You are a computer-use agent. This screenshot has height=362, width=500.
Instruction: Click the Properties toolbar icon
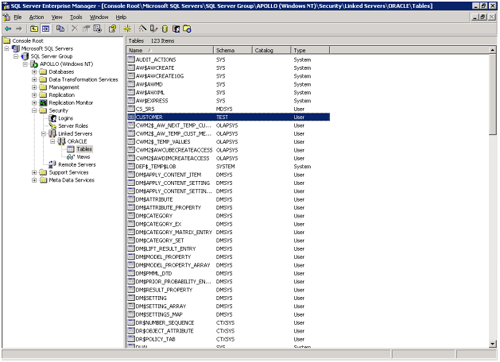tap(86, 29)
